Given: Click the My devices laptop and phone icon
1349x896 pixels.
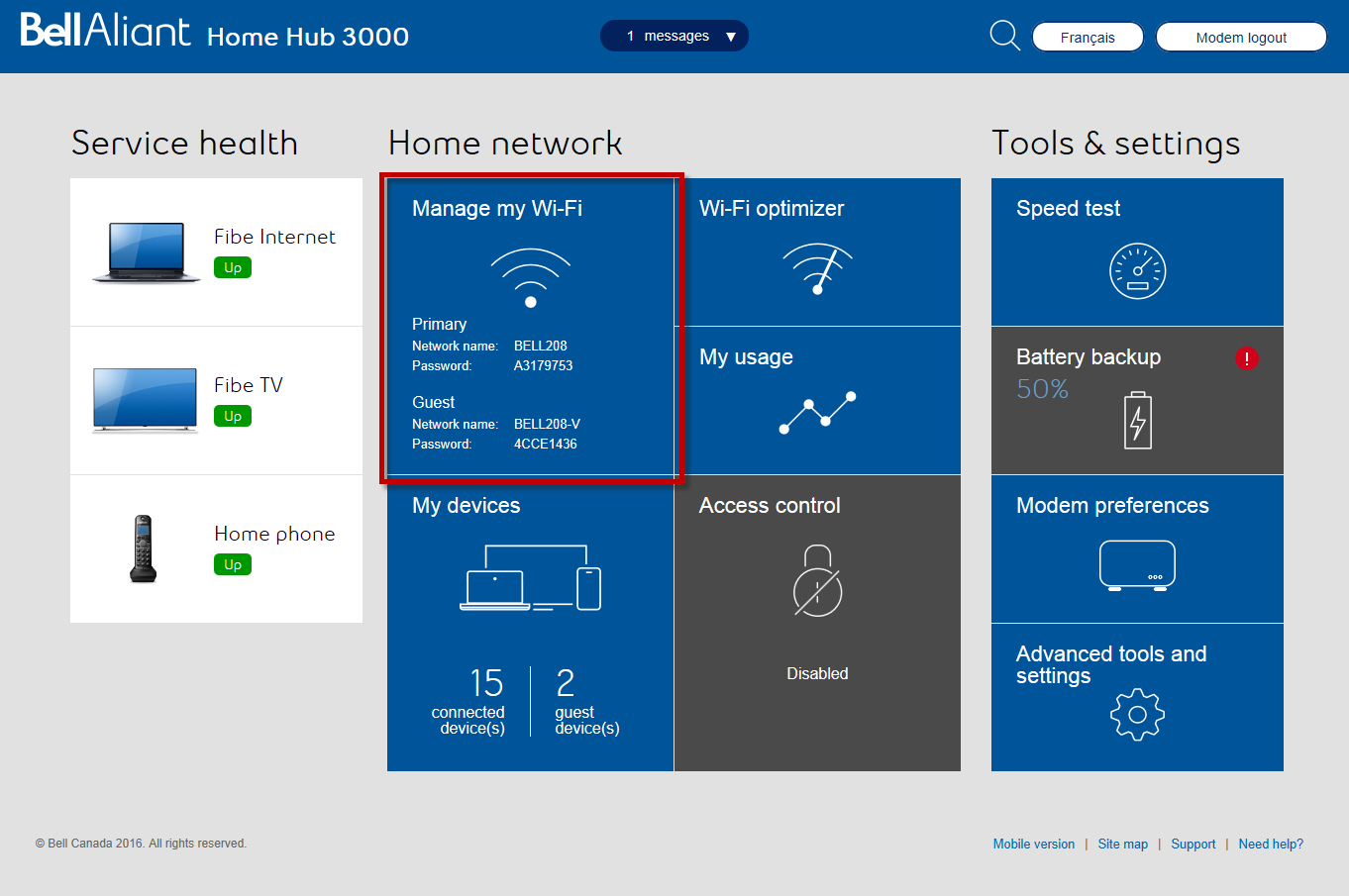Looking at the screenshot, I should pos(531,577).
